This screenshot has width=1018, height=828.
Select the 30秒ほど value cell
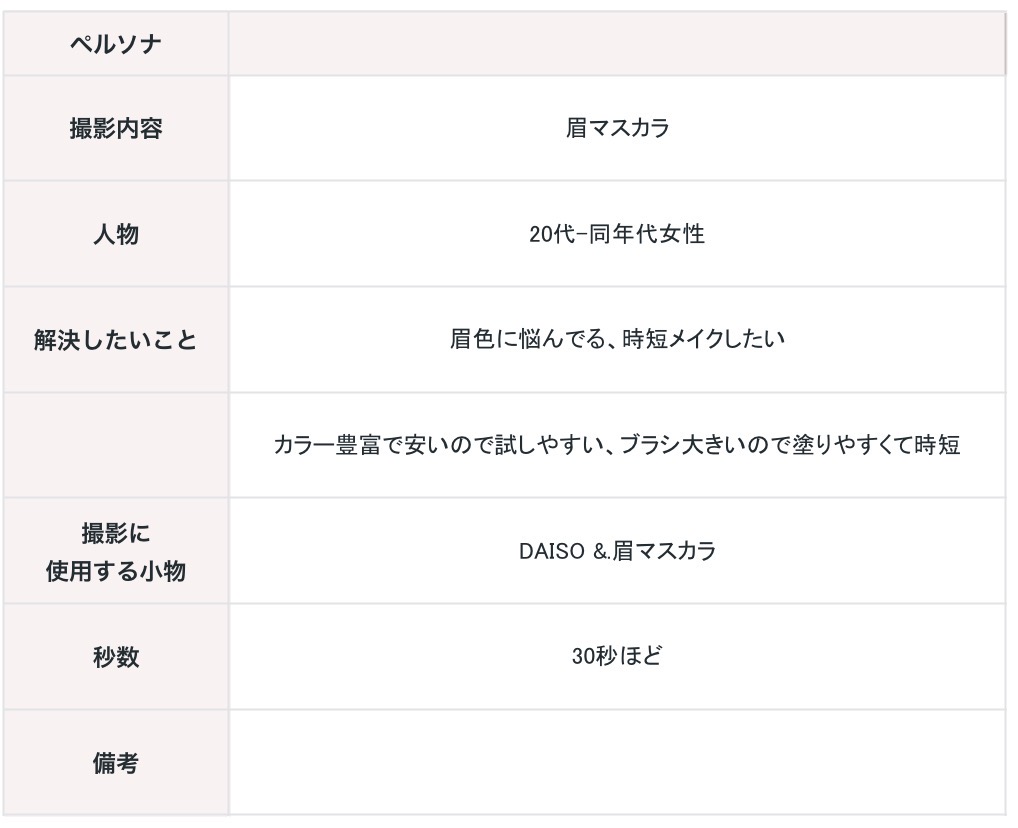[x=616, y=657]
